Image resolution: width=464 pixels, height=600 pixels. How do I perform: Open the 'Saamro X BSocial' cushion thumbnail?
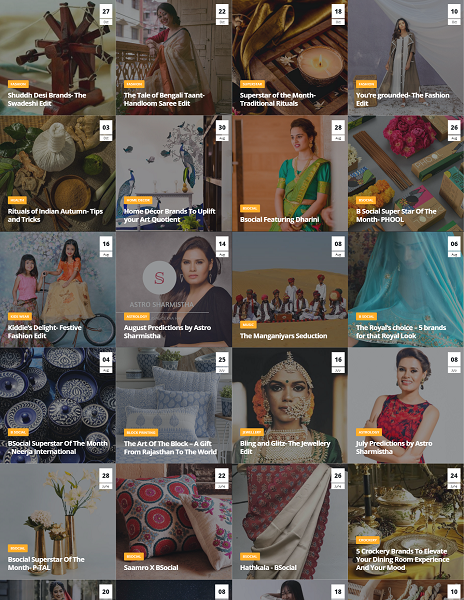pos(174,522)
